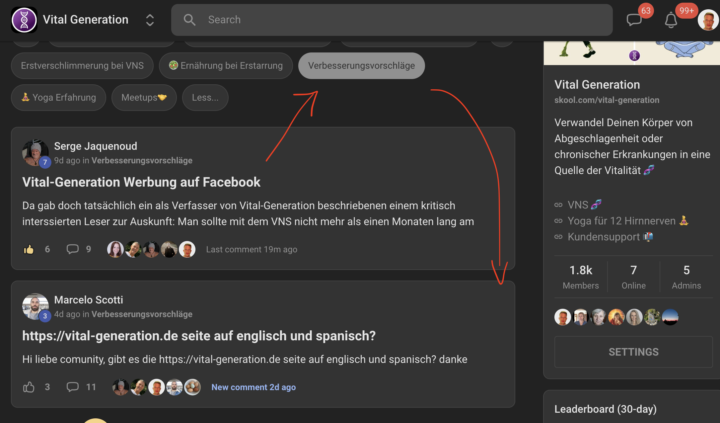The image size is (720, 423).
Task: Open comments on Marcelo Scotti's post
Action: tap(73, 387)
